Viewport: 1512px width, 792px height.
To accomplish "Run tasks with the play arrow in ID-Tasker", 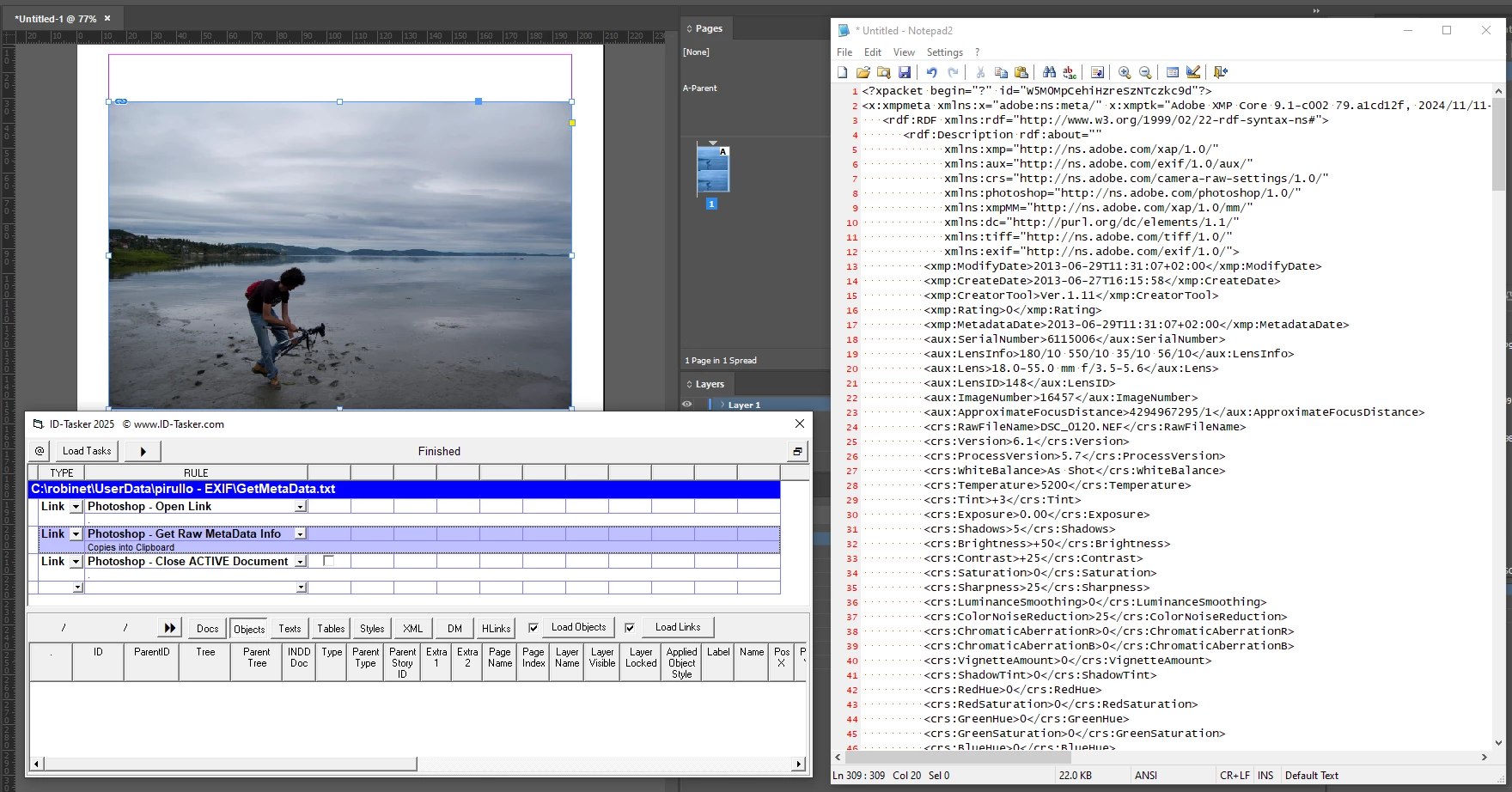I will pyautogui.click(x=143, y=451).
